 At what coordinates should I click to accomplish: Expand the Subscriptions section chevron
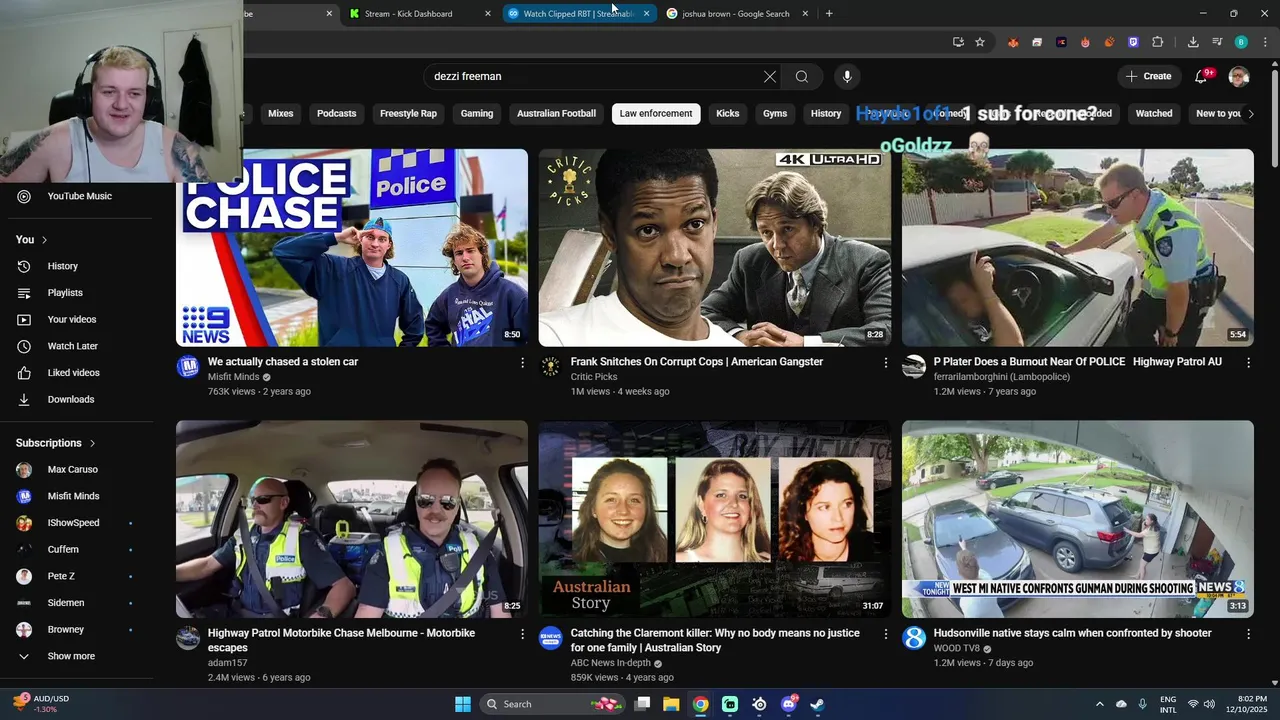[x=93, y=443]
